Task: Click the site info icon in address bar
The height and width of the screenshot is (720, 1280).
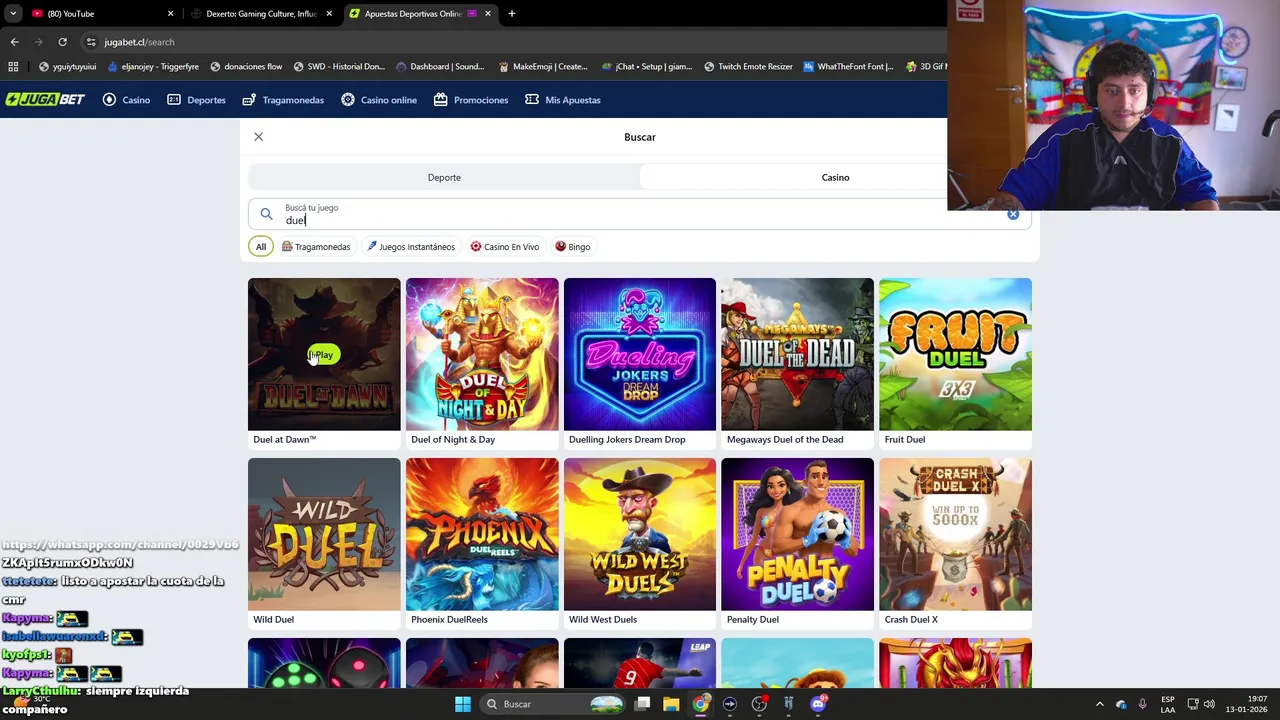Action: [x=91, y=42]
